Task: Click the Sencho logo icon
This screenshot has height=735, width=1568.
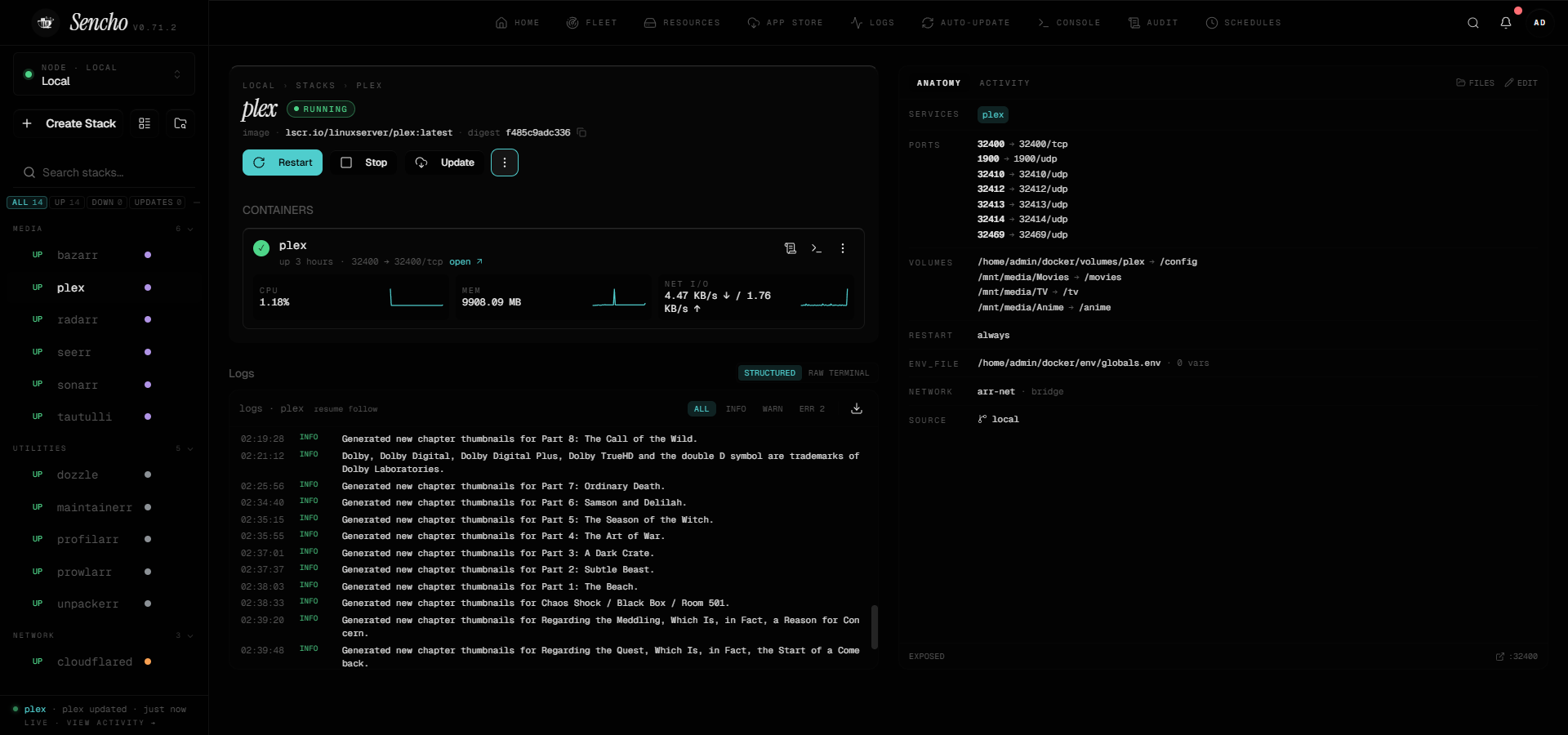Action: coord(46,23)
